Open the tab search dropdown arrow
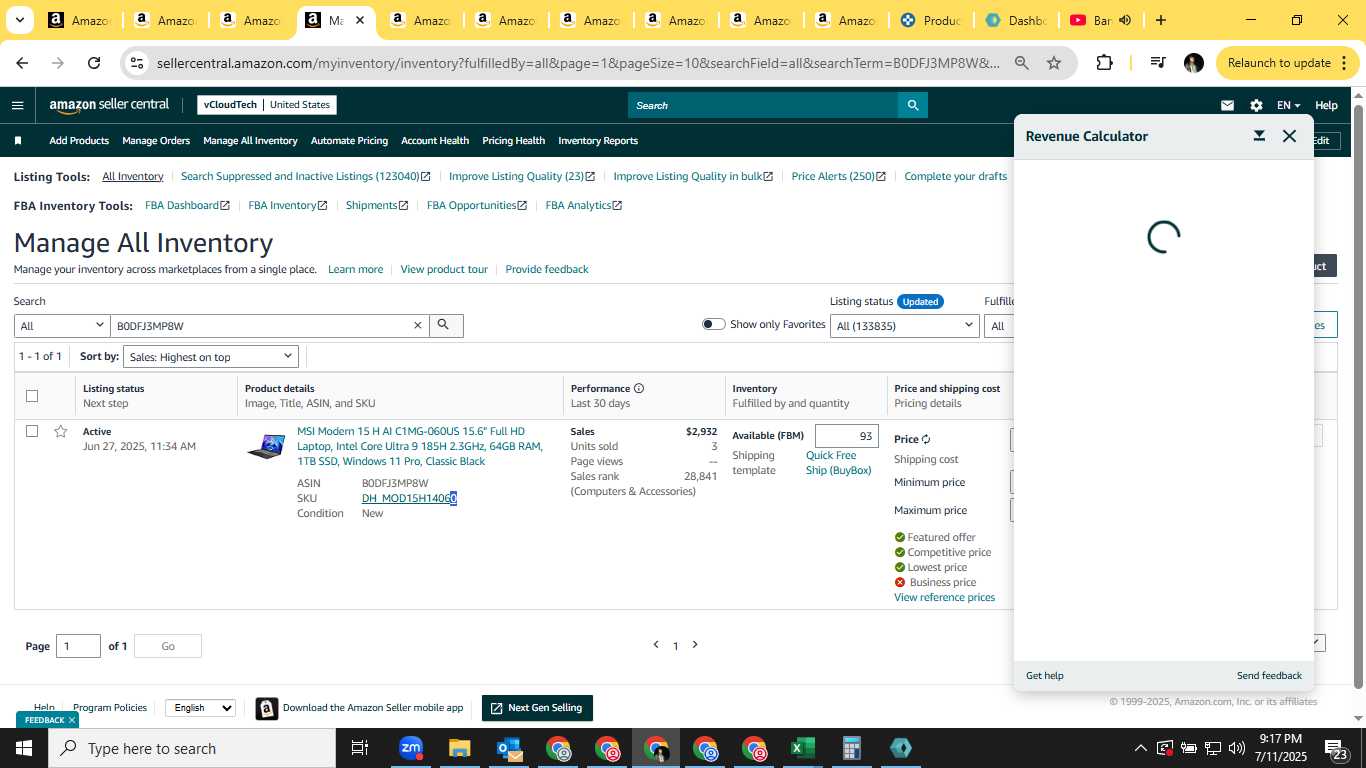The image size is (1366, 768). [x=20, y=20]
